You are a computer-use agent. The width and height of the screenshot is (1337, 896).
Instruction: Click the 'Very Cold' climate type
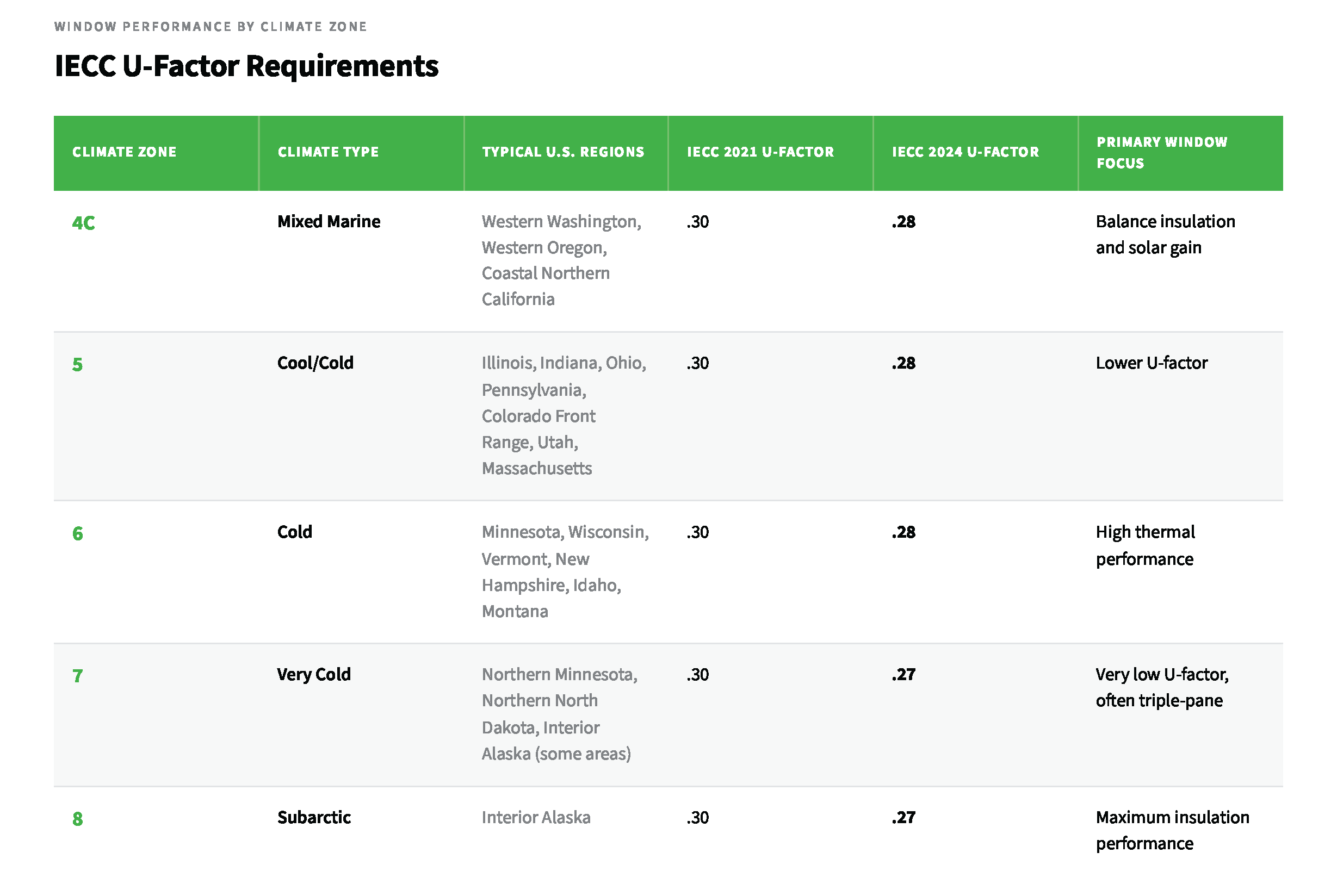coord(314,675)
